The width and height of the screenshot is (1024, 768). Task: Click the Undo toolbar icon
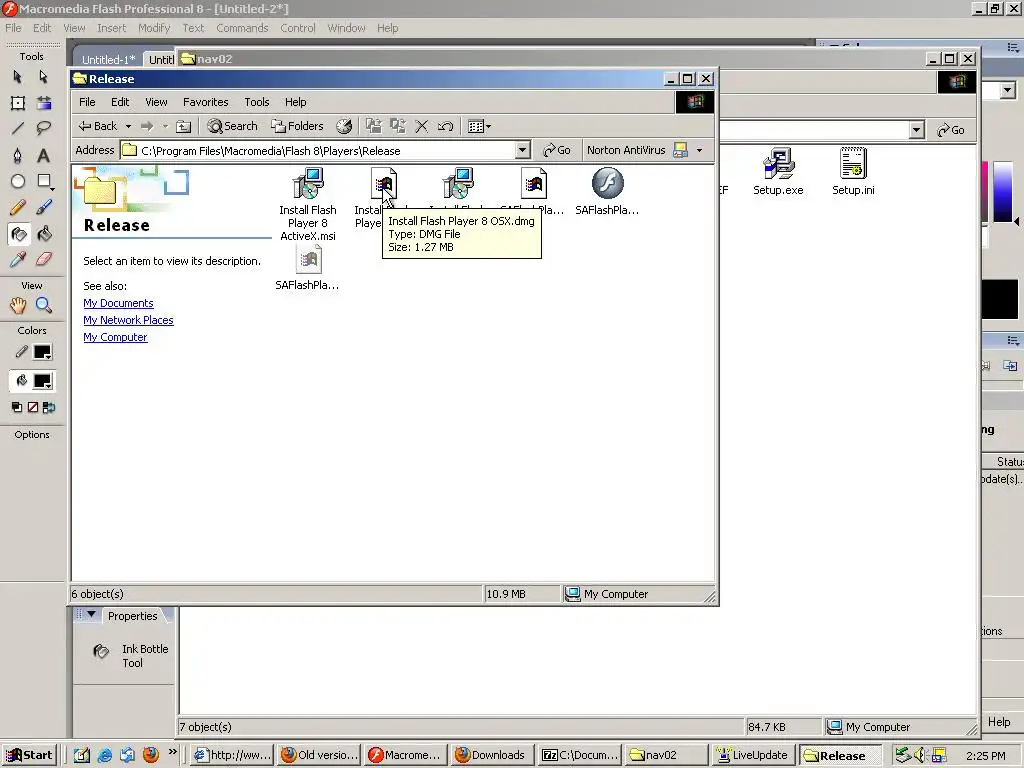(445, 126)
